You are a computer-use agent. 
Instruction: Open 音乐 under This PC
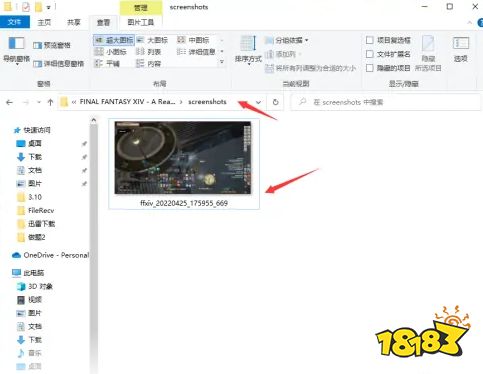(29, 353)
